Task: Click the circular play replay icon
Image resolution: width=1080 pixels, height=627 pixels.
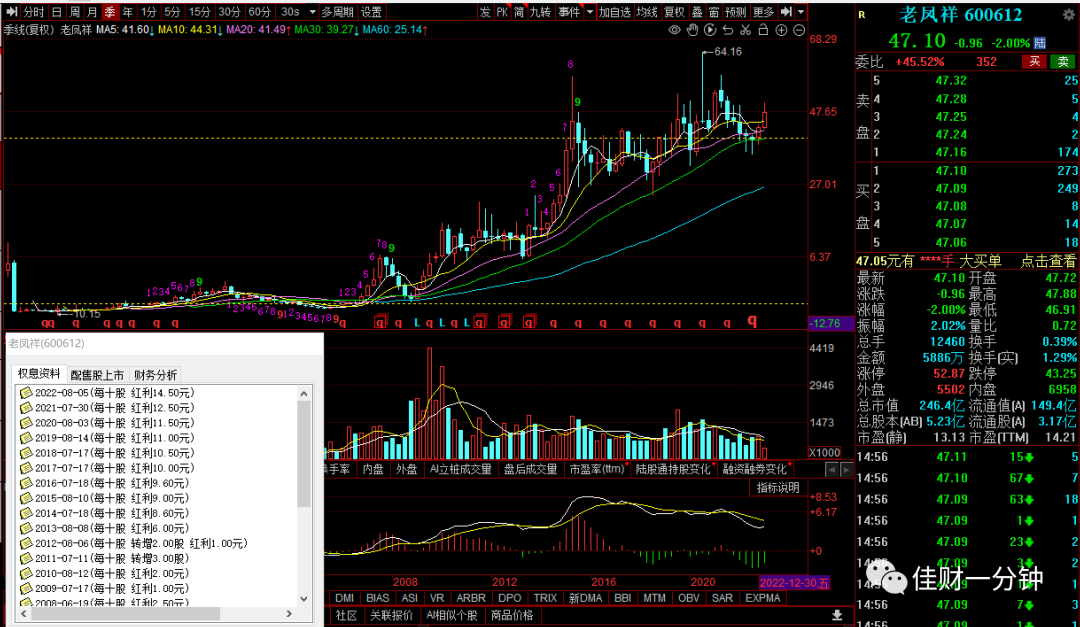Action: [710, 30]
